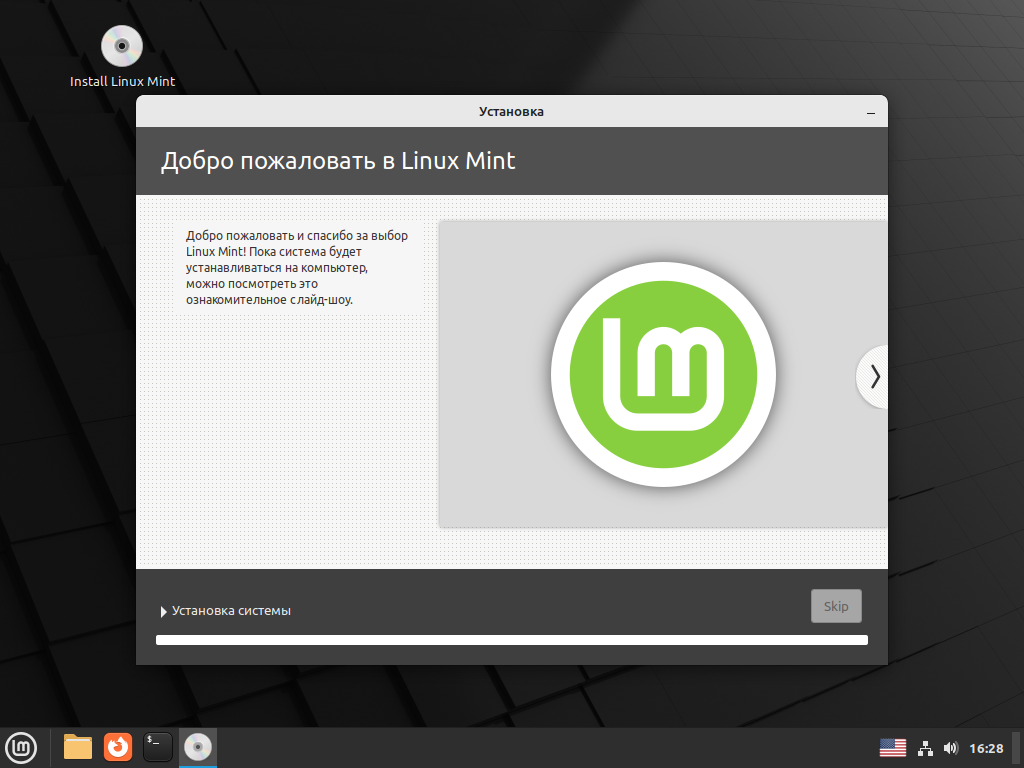Collapse the installer terminal log triangle
The image size is (1024, 768).
pyautogui.click(x=164, y=610)
